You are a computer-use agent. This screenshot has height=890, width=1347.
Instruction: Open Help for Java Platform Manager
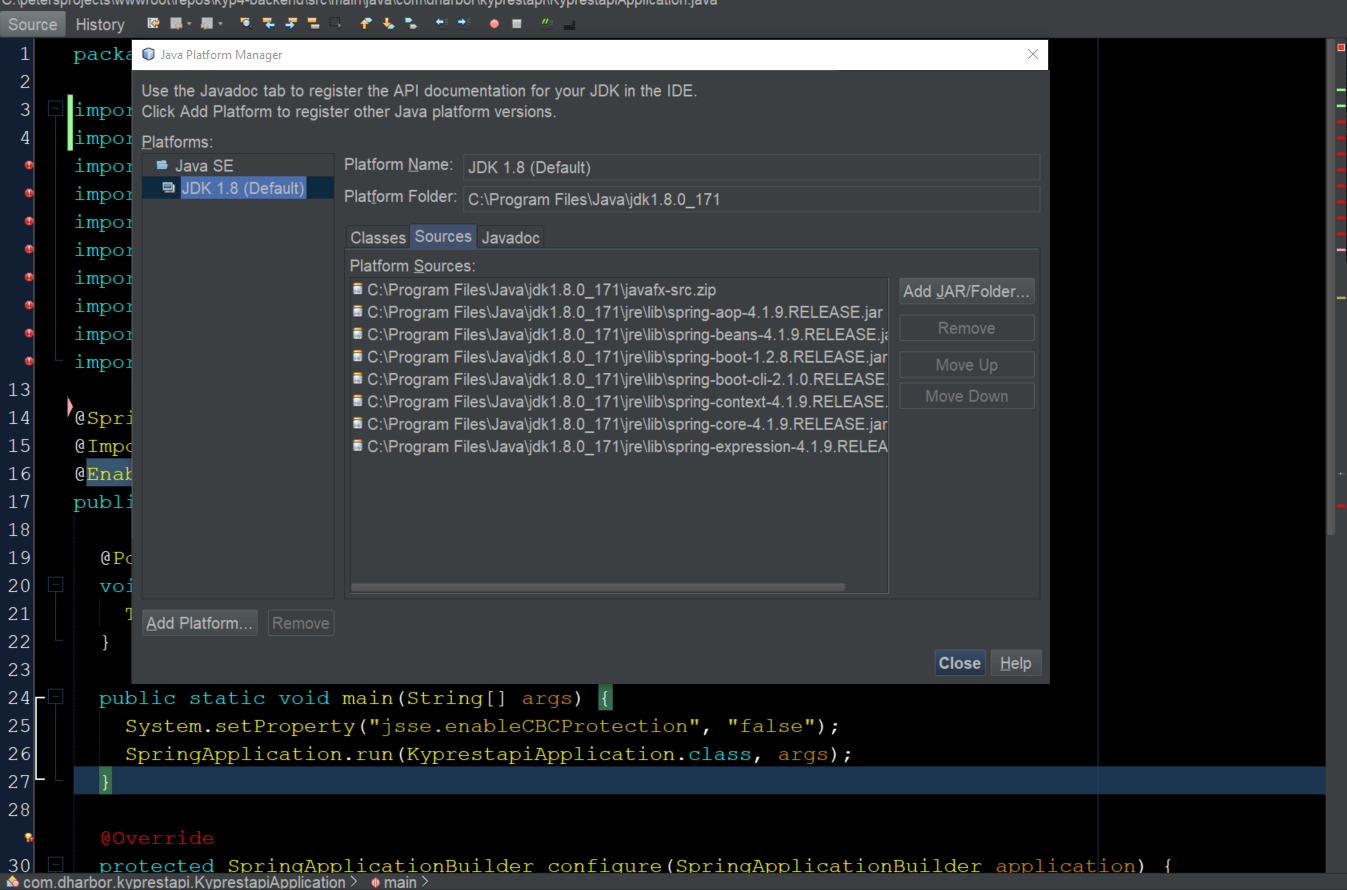point(1016,663)
